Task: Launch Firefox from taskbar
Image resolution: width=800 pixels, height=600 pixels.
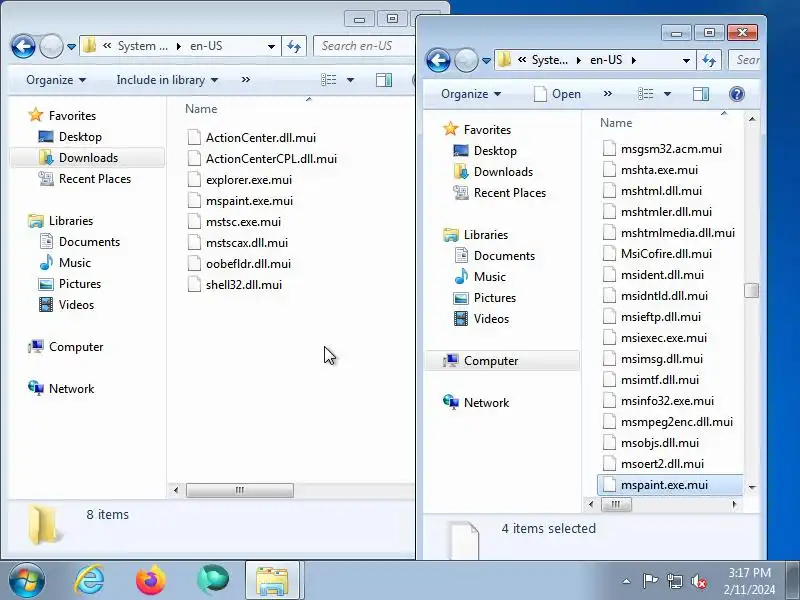Action: tap(151, 581)
